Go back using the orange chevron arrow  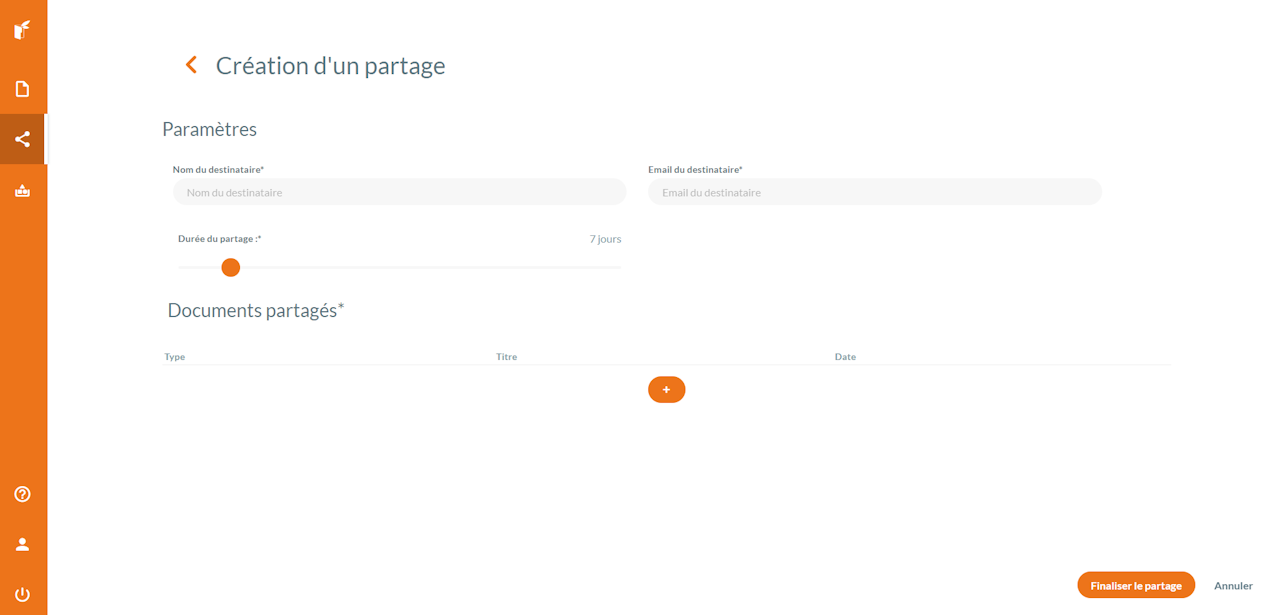[x=191, y=65]
